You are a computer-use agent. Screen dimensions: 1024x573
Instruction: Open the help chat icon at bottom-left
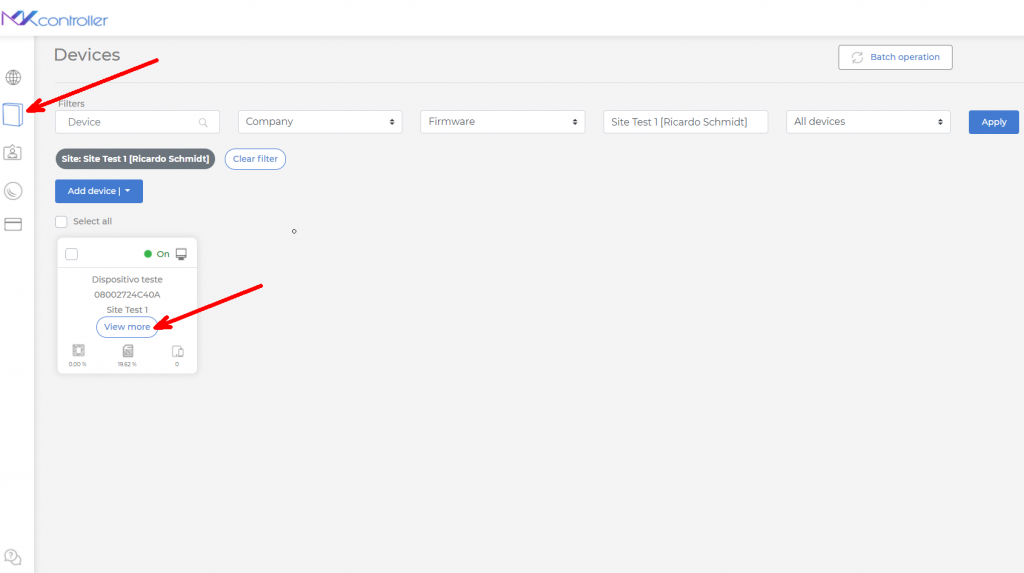click(x=13, y=557)
